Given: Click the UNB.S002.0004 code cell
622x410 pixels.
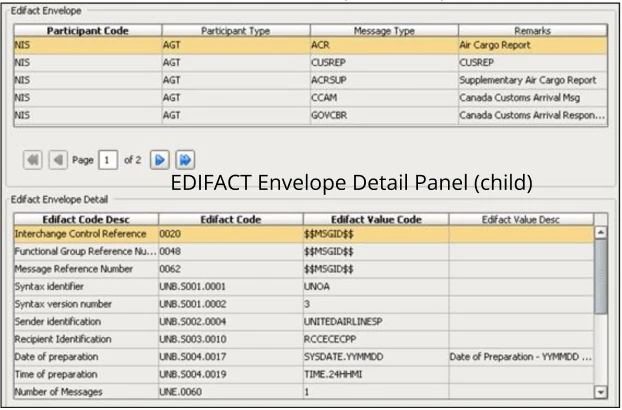Looking at the screenshot, I should (231, 322).
